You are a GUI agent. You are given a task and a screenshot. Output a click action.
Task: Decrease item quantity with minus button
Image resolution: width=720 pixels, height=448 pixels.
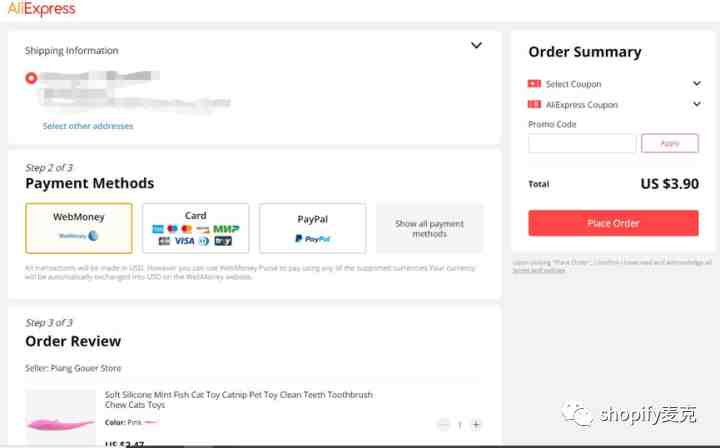(443, 425)
